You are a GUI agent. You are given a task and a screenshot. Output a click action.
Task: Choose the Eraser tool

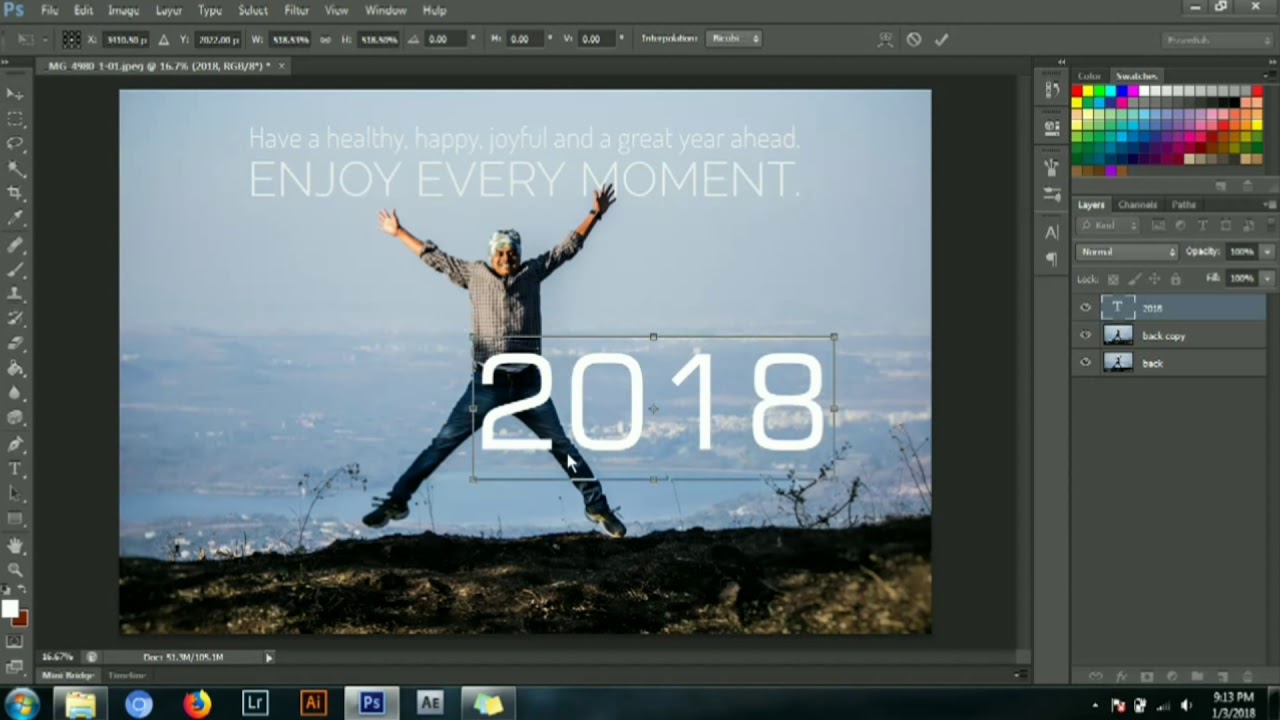tap(15, 343)
